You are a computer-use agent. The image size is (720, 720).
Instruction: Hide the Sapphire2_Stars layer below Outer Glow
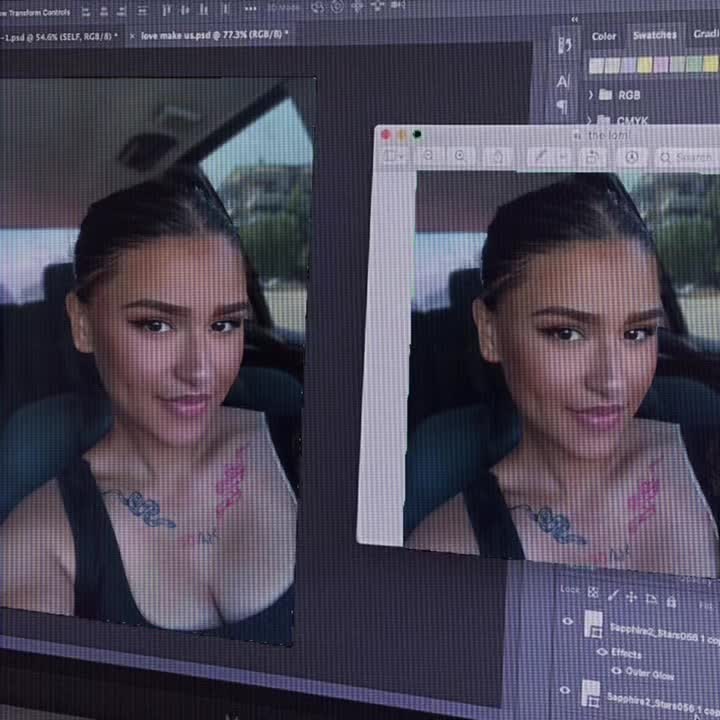click(x=564, y=690)
